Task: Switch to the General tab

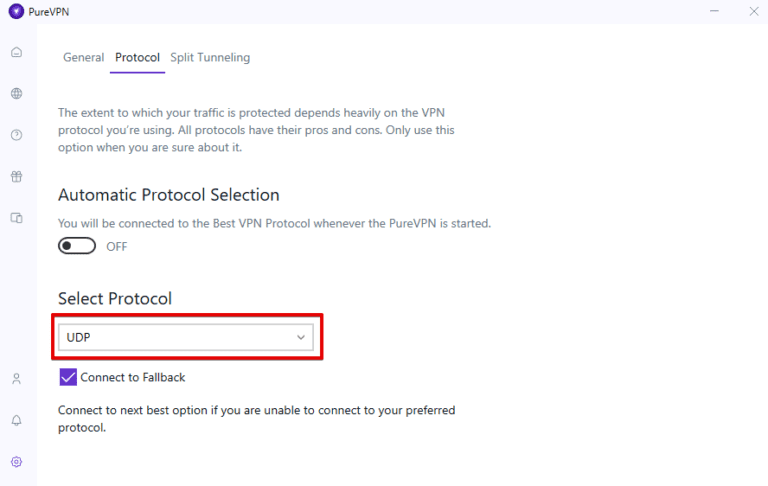Action: tap(83, 58)
